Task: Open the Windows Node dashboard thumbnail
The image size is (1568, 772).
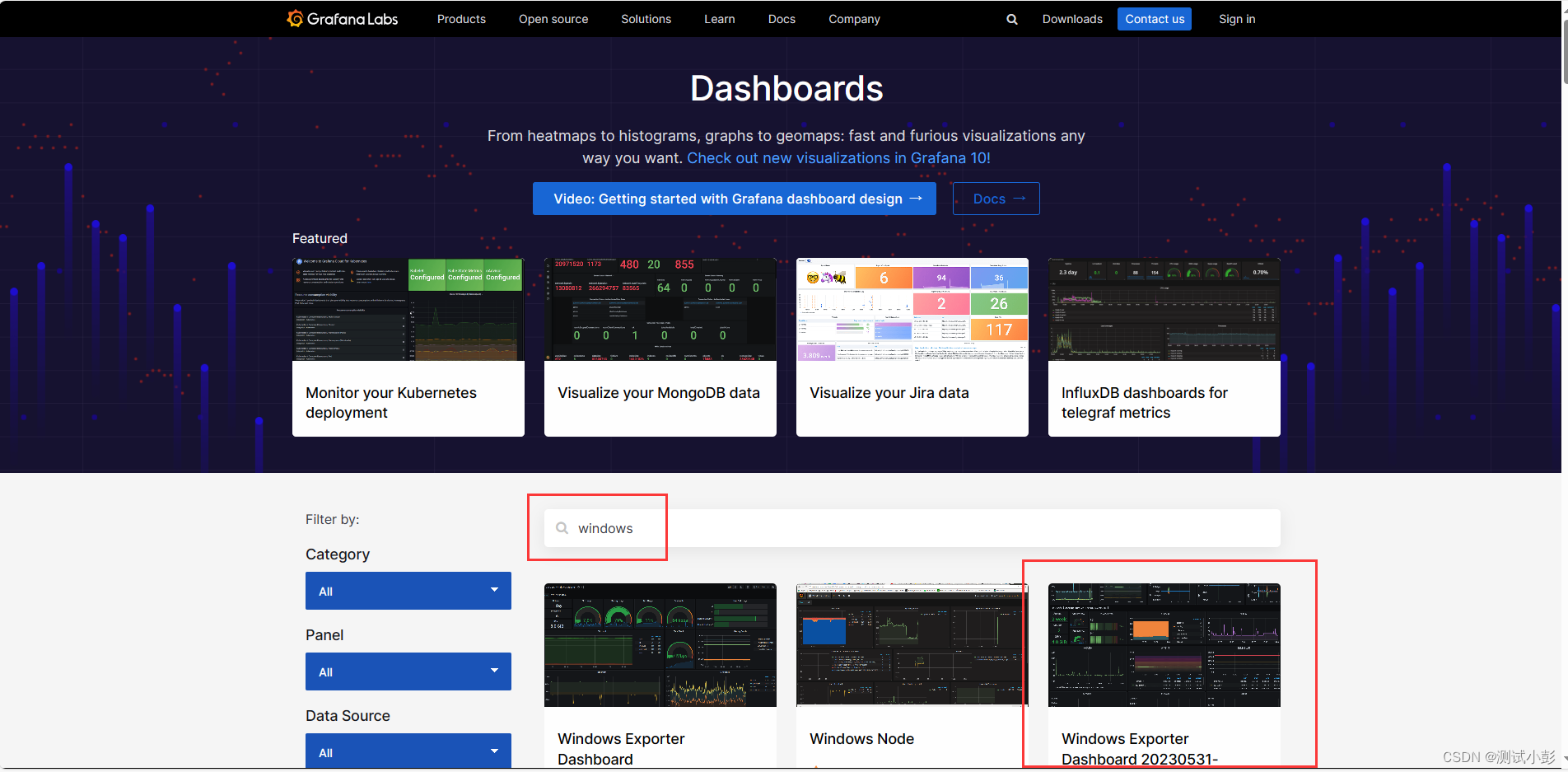Action: [912, 645]
